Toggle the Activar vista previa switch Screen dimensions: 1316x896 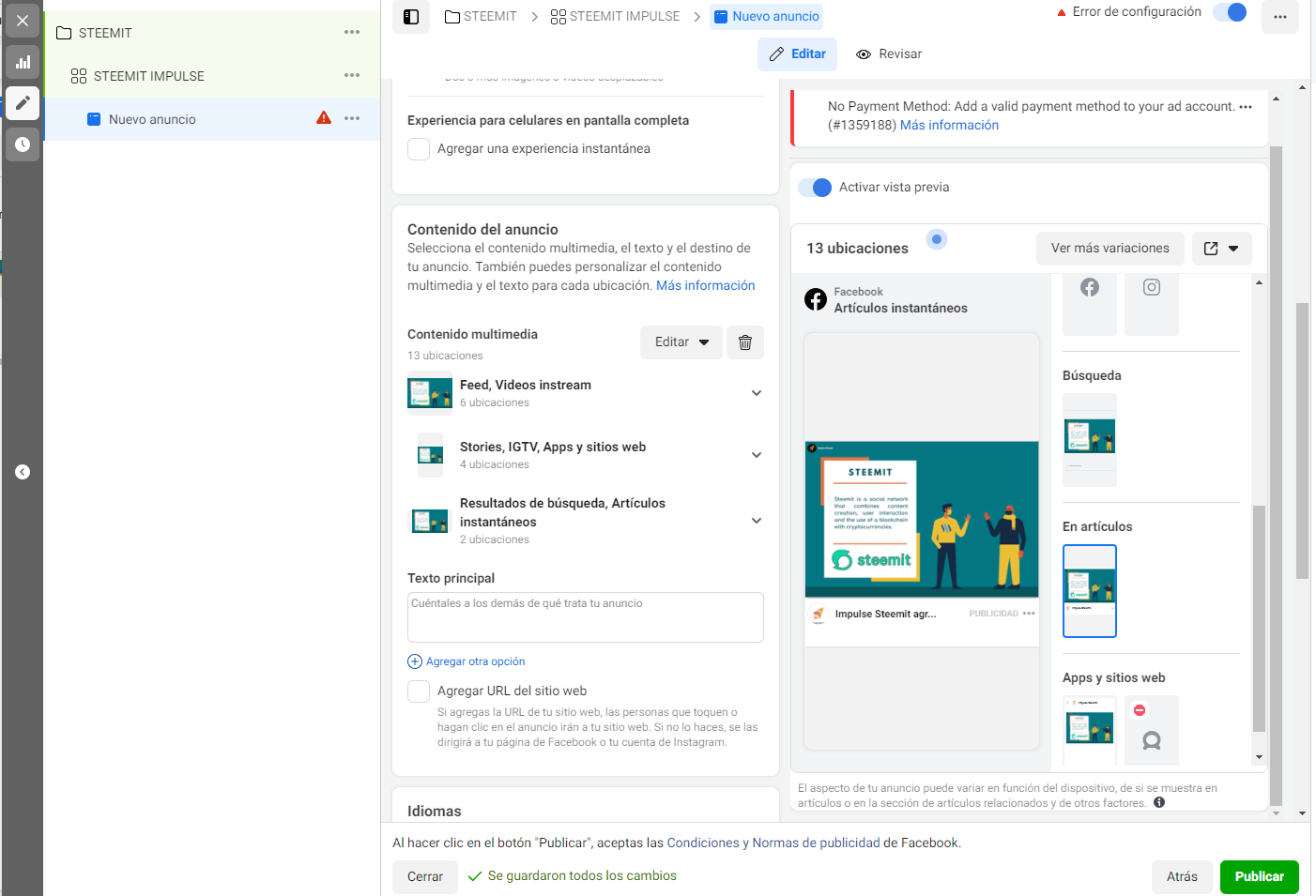coord(815,188)
